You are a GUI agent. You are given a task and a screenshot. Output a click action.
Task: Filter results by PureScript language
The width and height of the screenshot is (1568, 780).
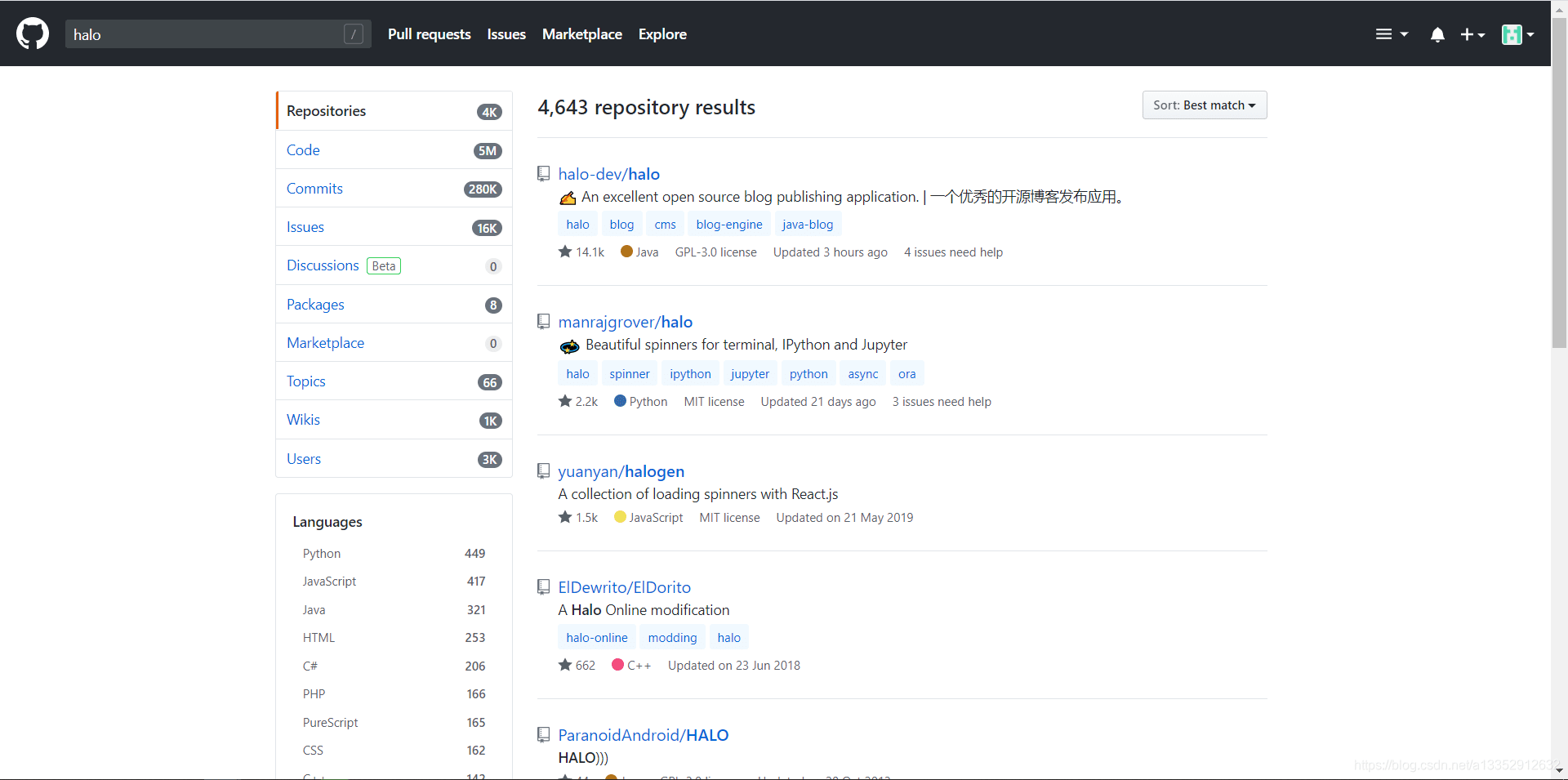[394, 723]
